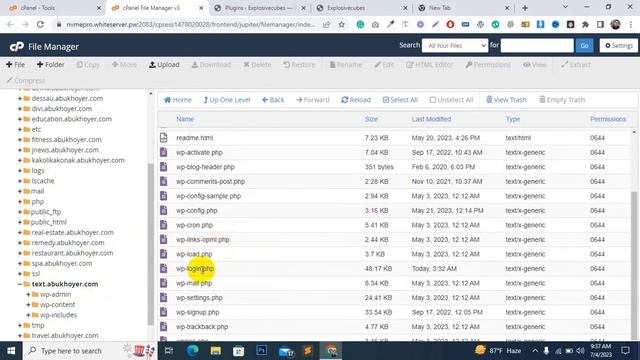Screen dimensions: 640x360
Task: Open the Settings button
Action: click(x=619, y=45)
